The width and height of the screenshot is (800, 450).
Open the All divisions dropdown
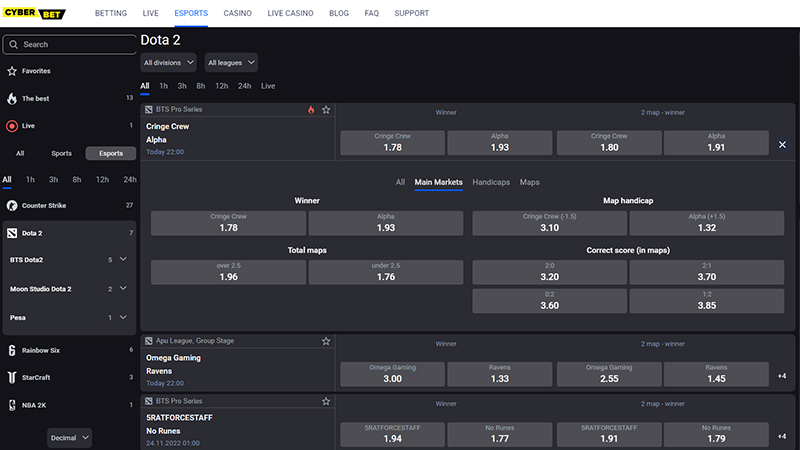pos(168,63)
